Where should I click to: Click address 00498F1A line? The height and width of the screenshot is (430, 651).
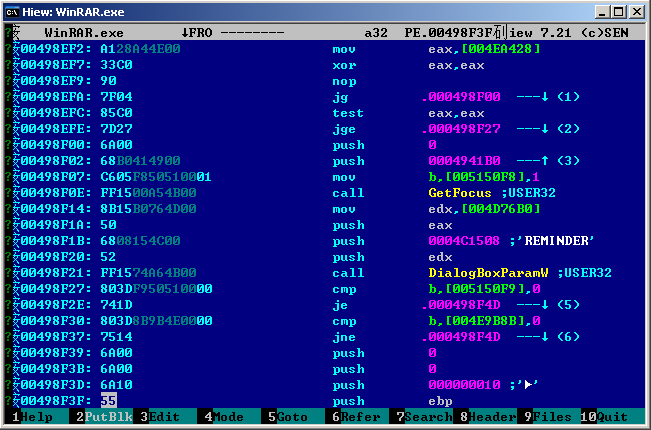(56, 225)
